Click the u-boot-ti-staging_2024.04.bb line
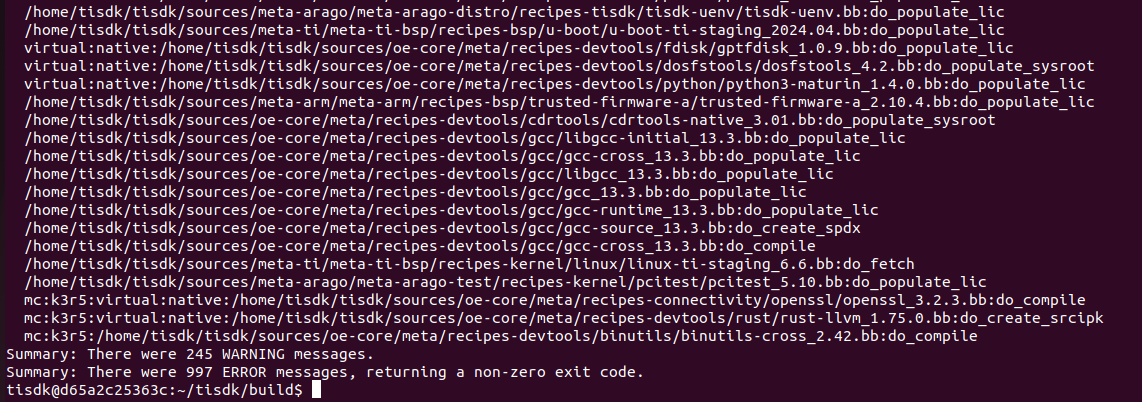 click(x=514, y=30)
